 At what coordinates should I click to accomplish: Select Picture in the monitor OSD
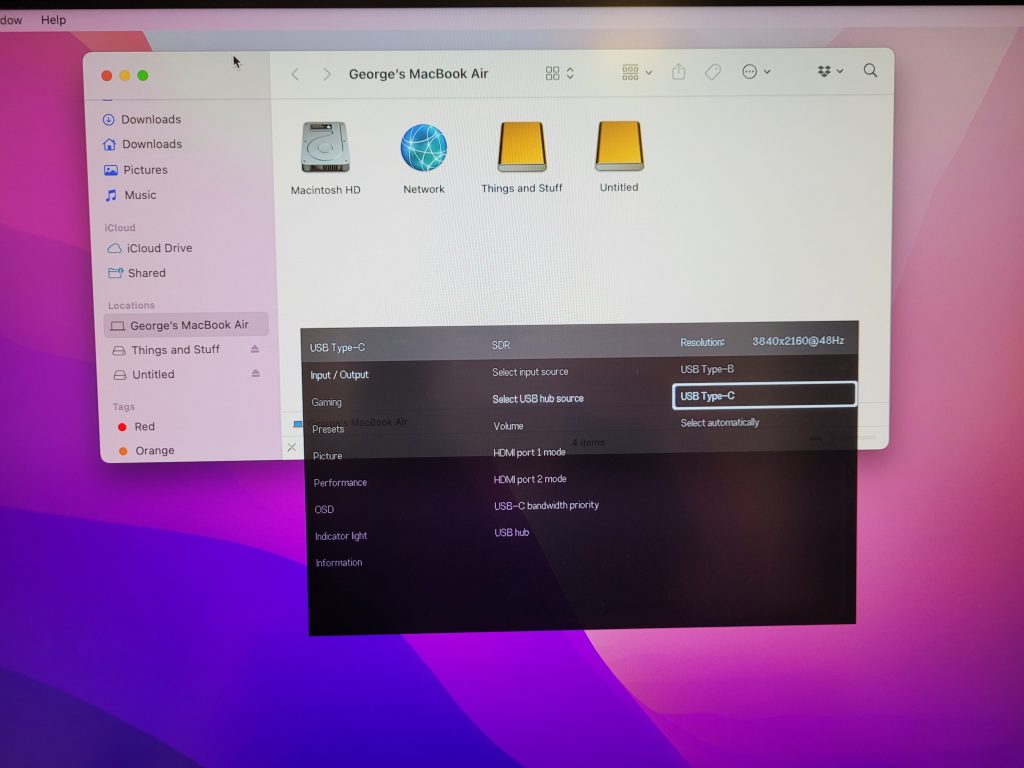coord(327,456)
